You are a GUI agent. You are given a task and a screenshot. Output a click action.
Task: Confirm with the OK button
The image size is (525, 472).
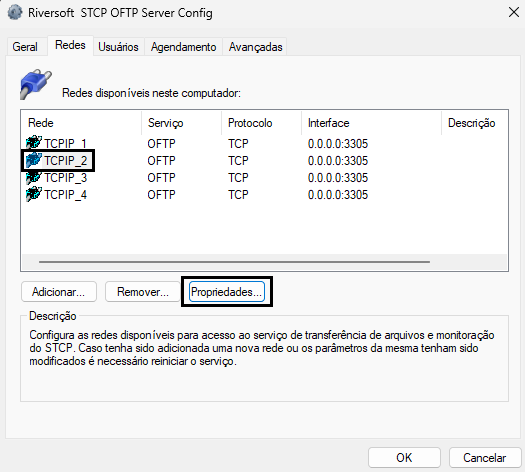coord(404,457)
